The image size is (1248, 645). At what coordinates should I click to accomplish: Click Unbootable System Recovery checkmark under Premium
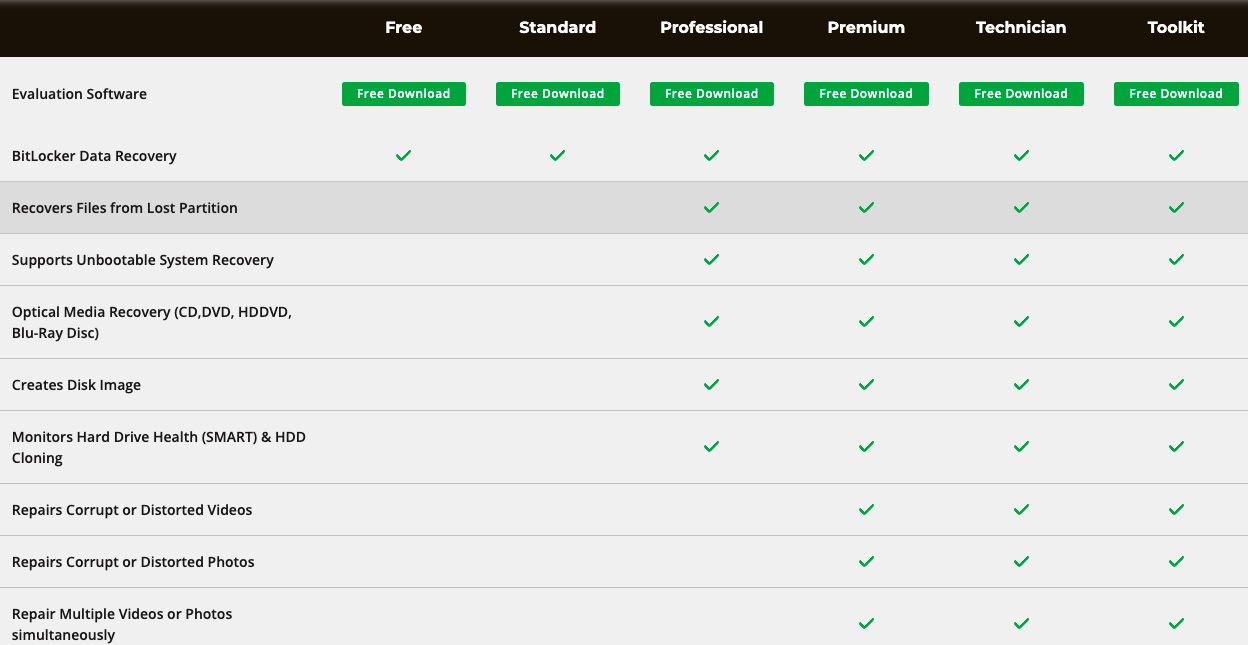(866, 260)
